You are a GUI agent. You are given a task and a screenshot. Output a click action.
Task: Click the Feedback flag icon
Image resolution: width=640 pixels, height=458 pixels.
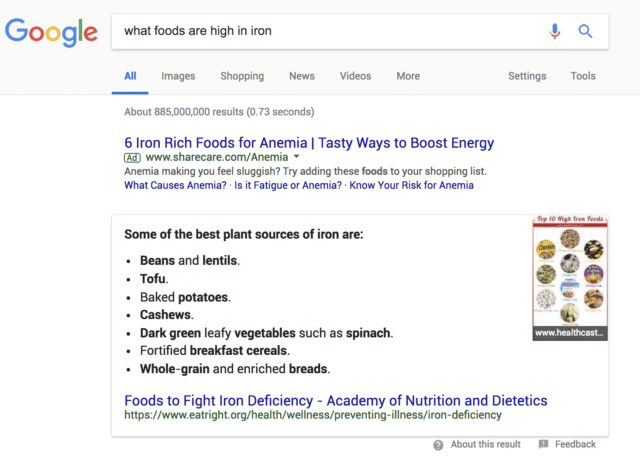543,444
